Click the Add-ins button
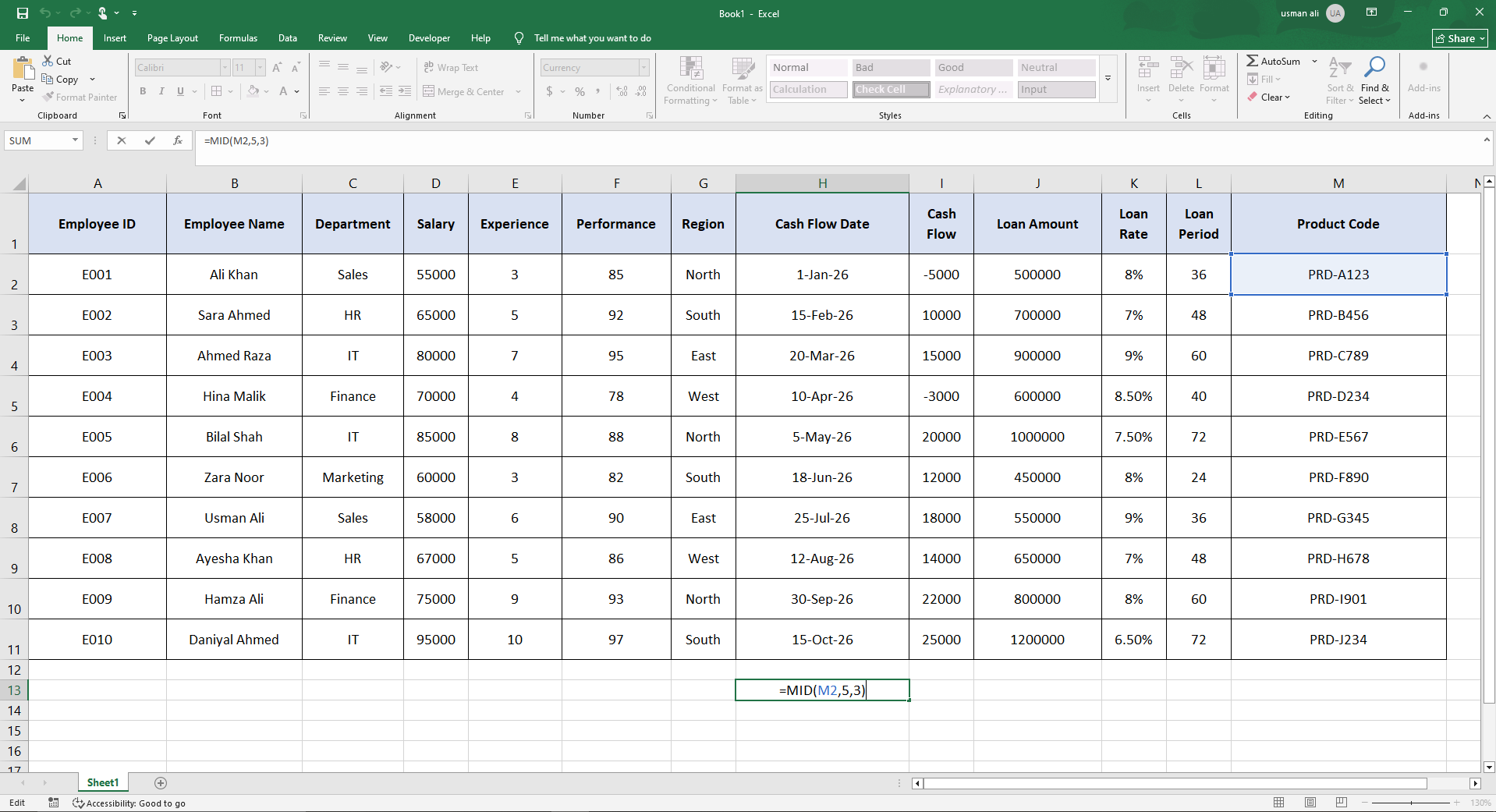1496x812 pixels. pos(1423,76)
